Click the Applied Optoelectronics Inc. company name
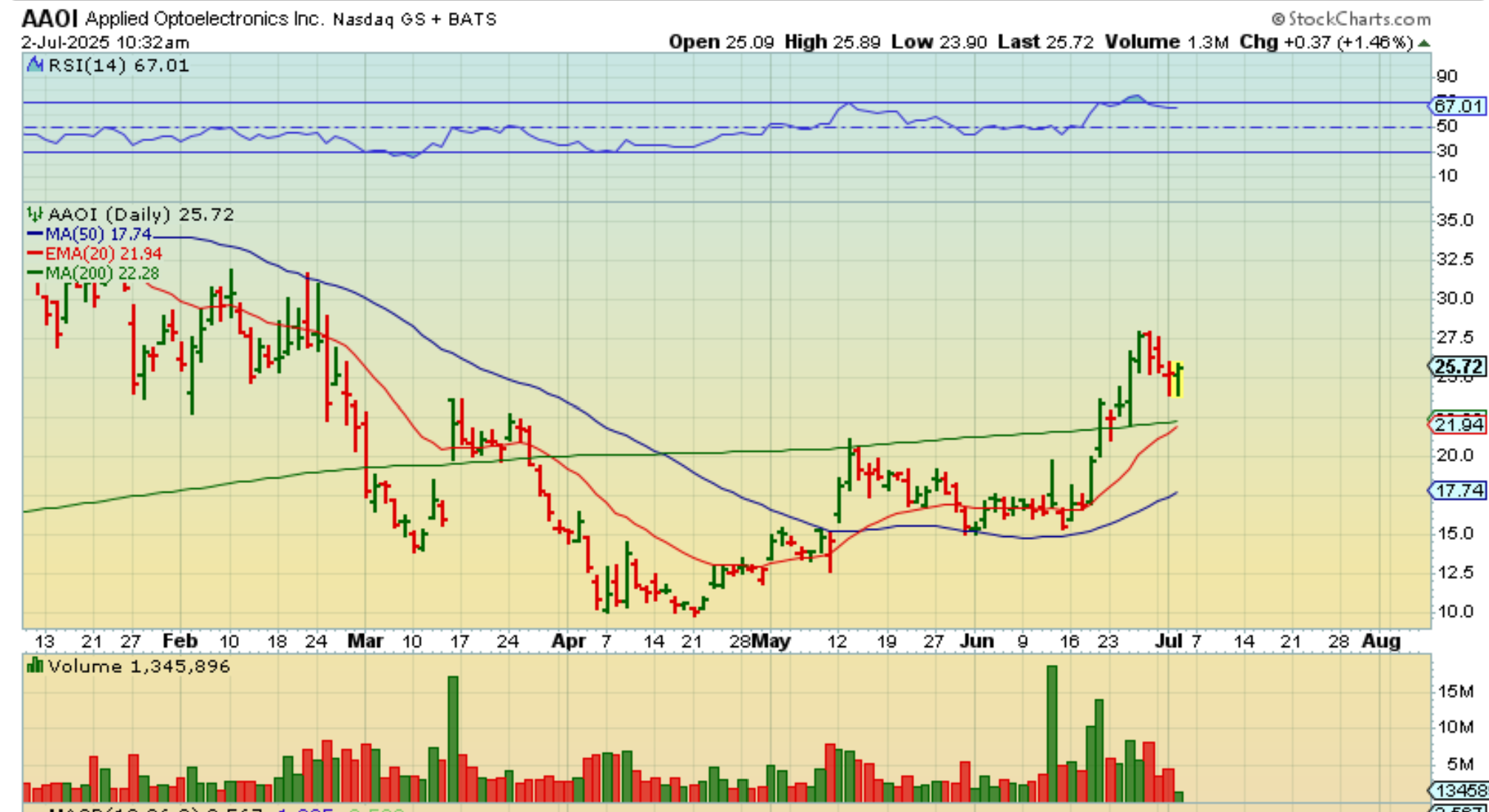Screen dimensions: 1489x812 pyautogui.click(x=205, y=18)
